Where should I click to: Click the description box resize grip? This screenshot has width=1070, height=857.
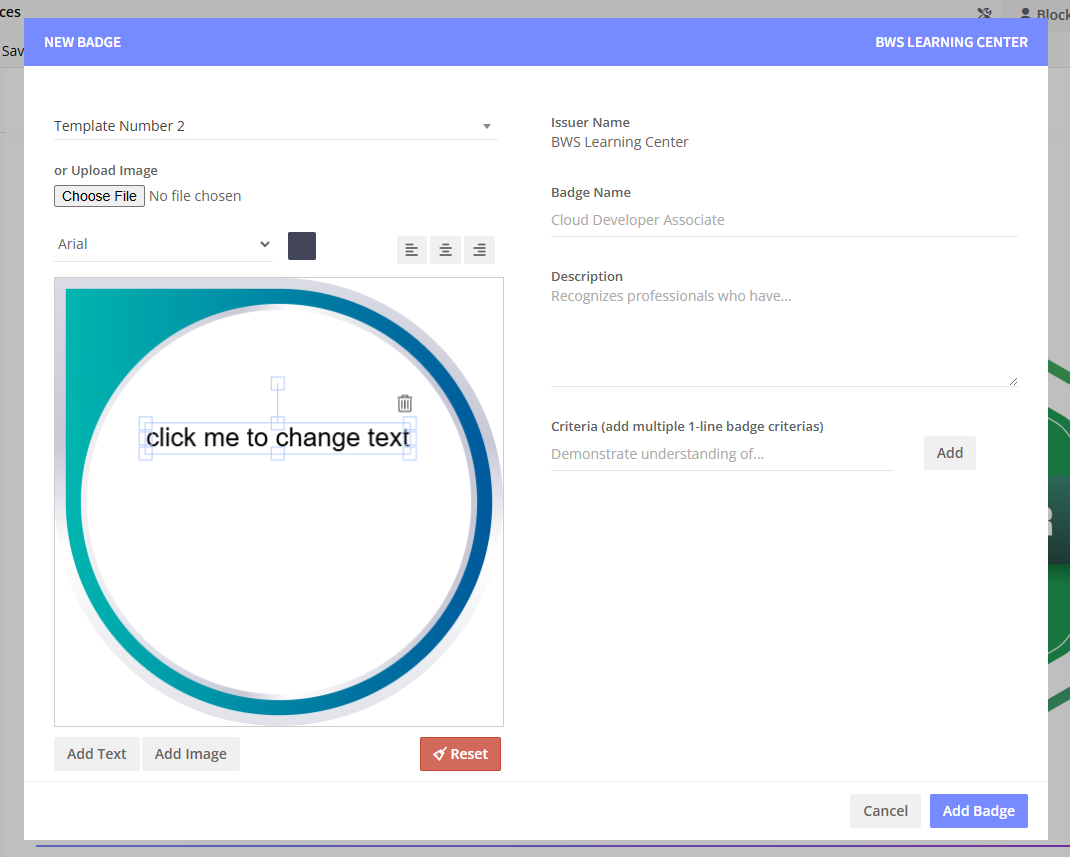[x=1012, y=381]
